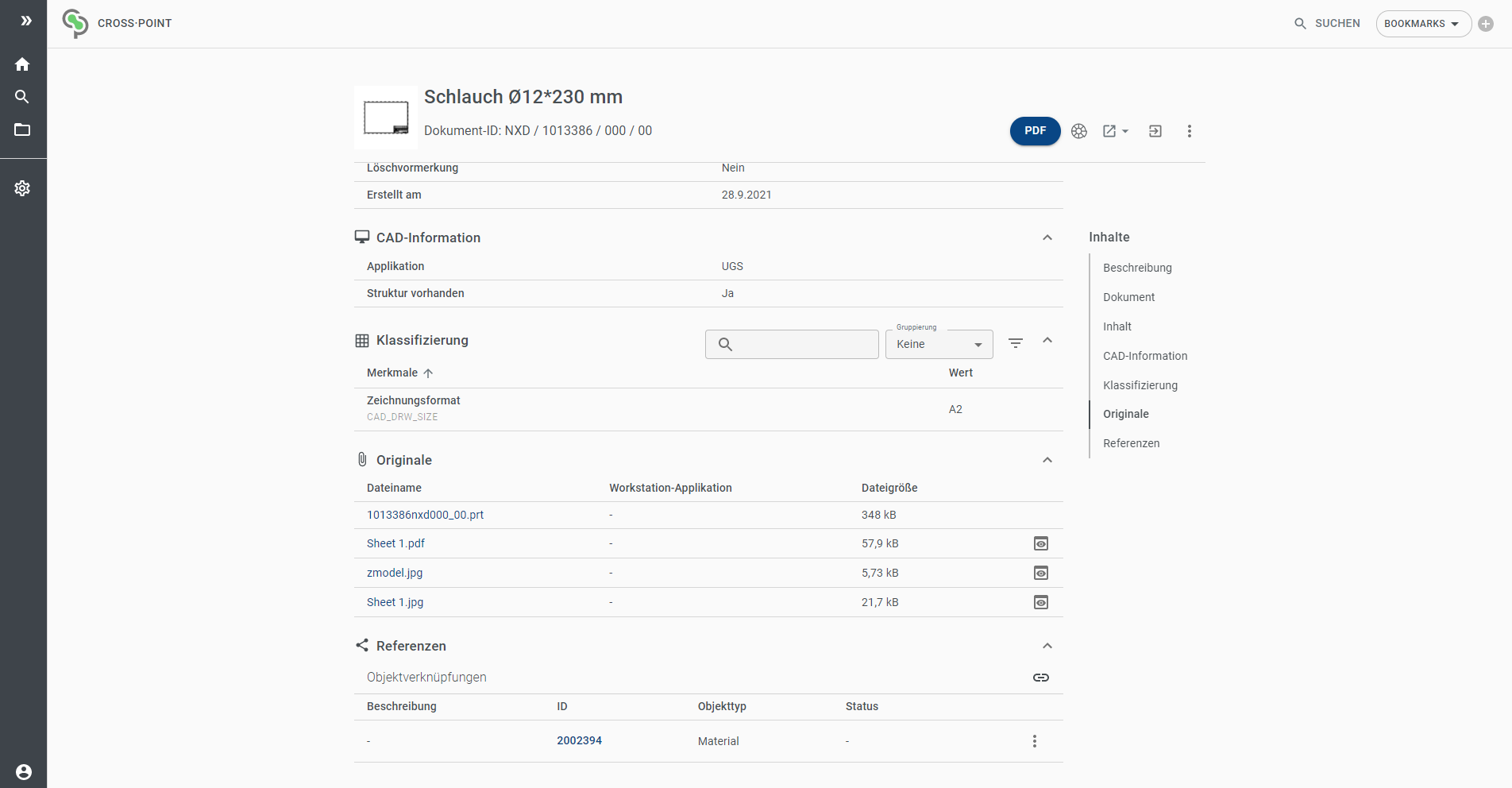Focus the Klassifizierung search field

(x=792, y=344)
